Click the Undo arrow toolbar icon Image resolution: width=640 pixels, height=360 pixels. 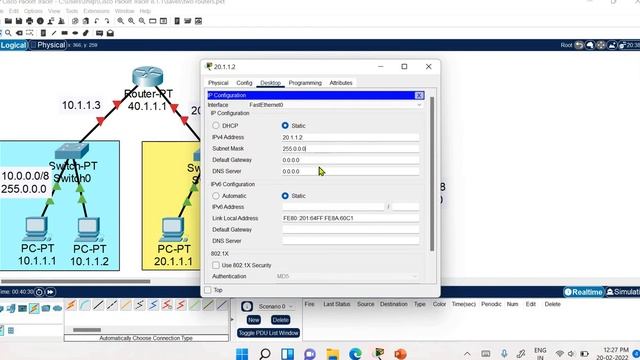pyautogui.click(x=96, y=21)
